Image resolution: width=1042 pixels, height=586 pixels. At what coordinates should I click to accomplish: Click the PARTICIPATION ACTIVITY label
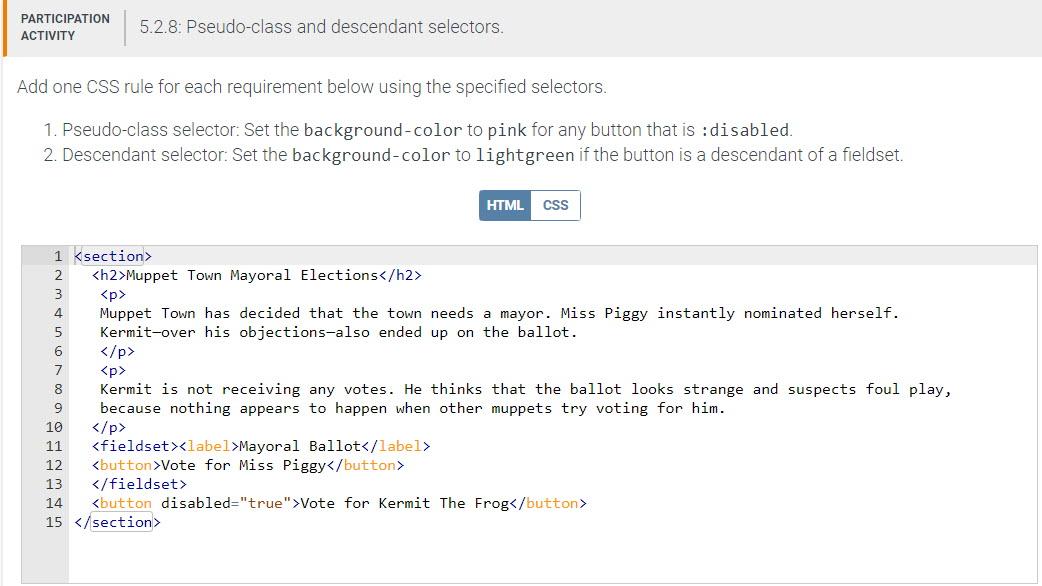click(65, 27)
